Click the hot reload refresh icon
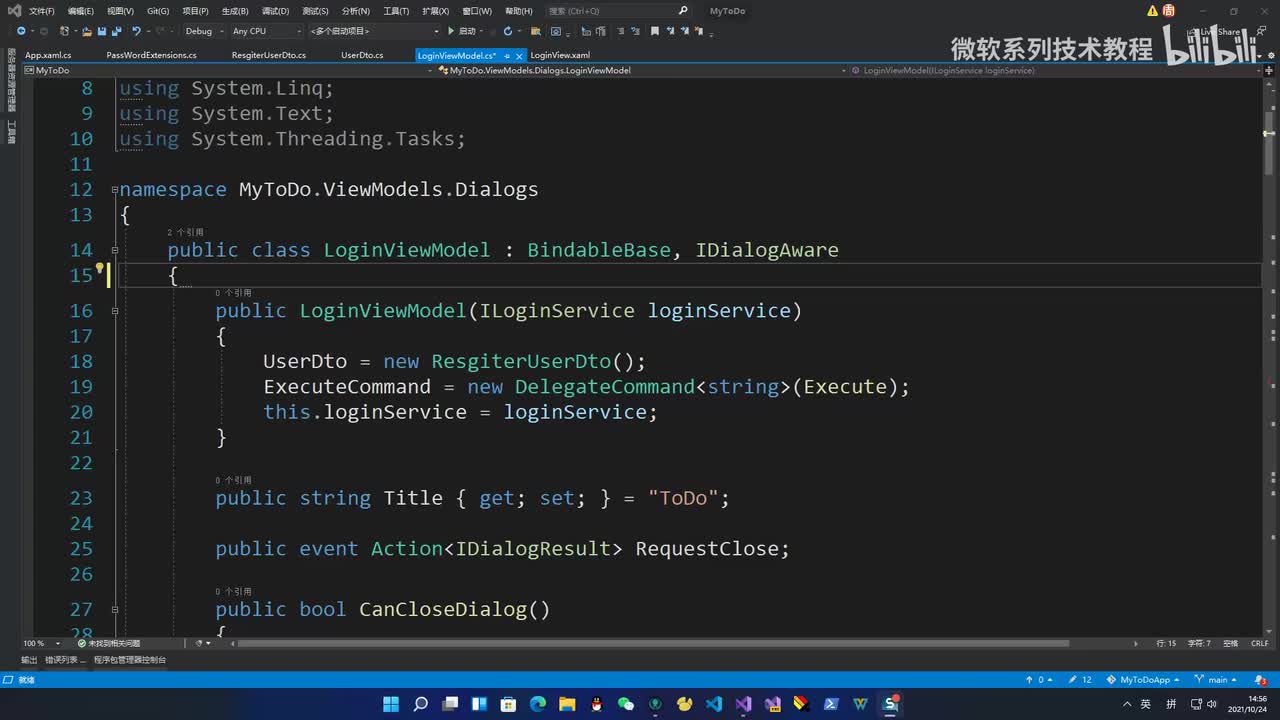Viewport: 1280px width, 720px height. coord(508,31)
